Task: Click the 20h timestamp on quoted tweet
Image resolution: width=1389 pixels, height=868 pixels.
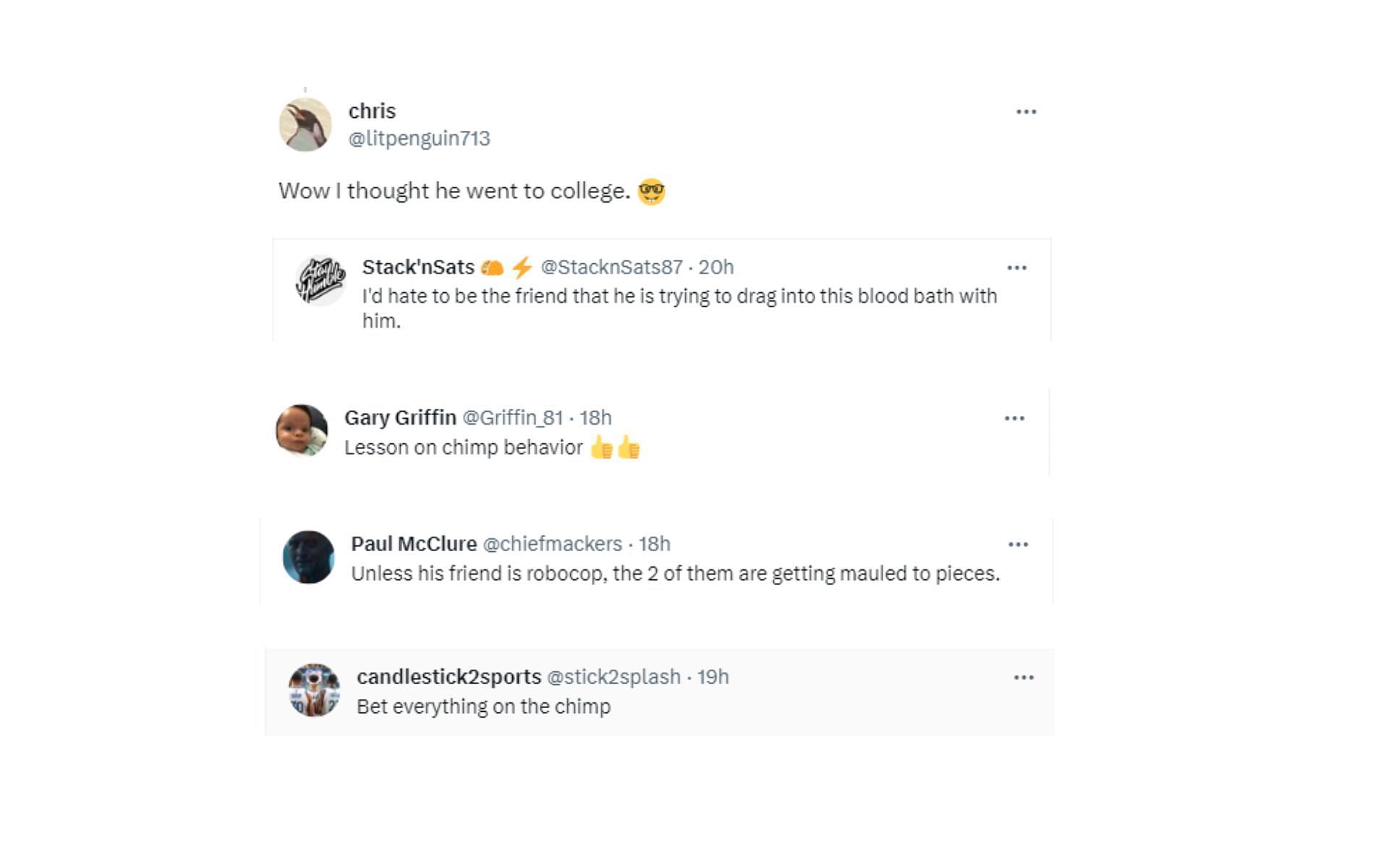Action: click(715, 268)
